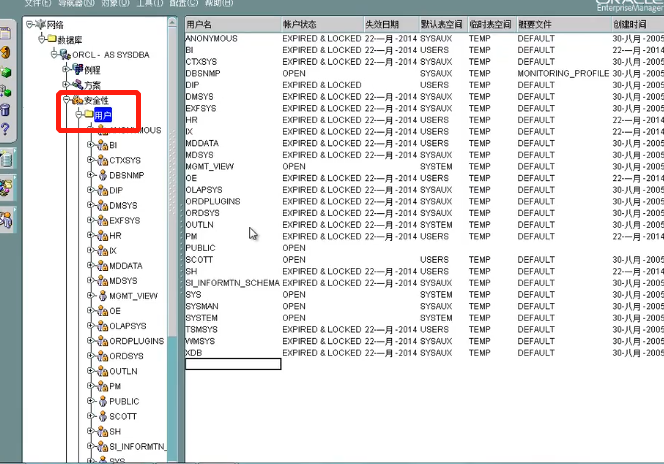Click the trash can remove icon
Screen dimensions: 664x464
pos(6,110)
